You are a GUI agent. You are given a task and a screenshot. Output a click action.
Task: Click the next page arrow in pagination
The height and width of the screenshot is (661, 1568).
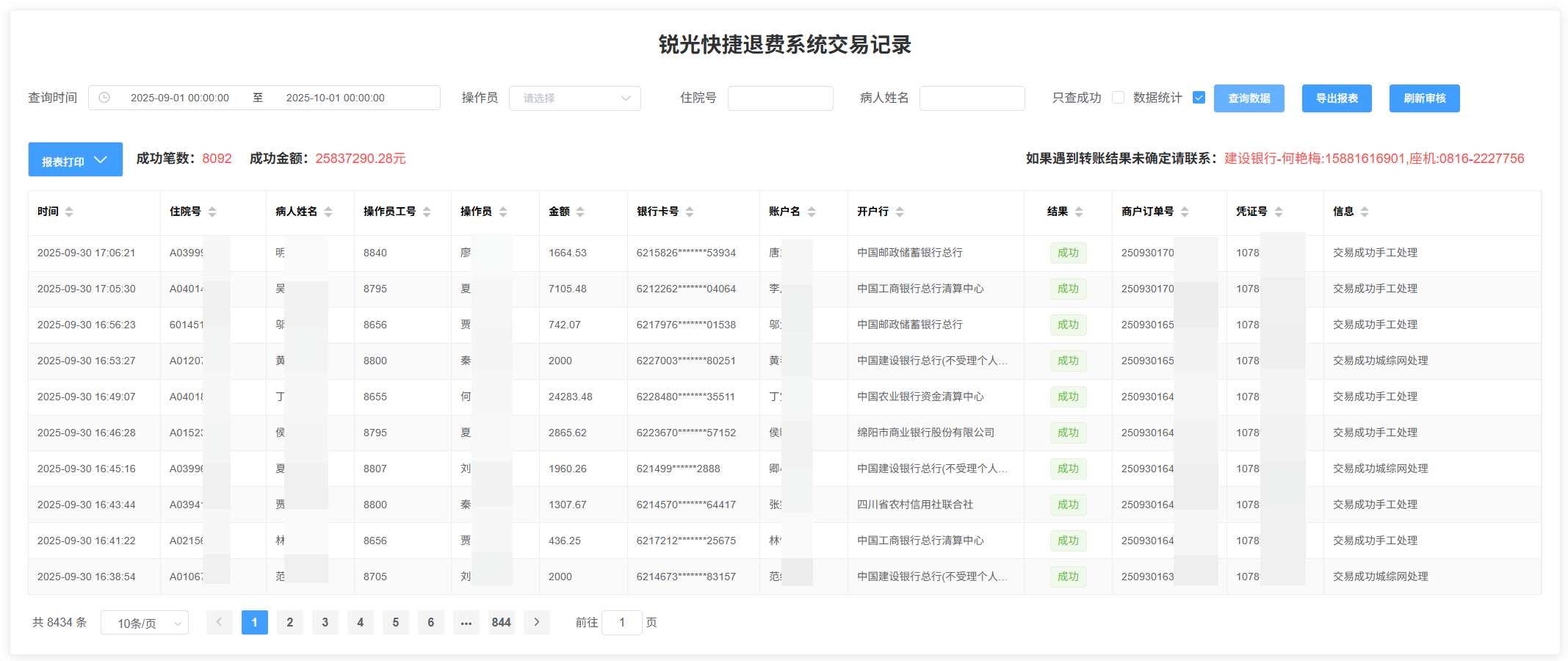pyautogui.click(x=537, y=622)
